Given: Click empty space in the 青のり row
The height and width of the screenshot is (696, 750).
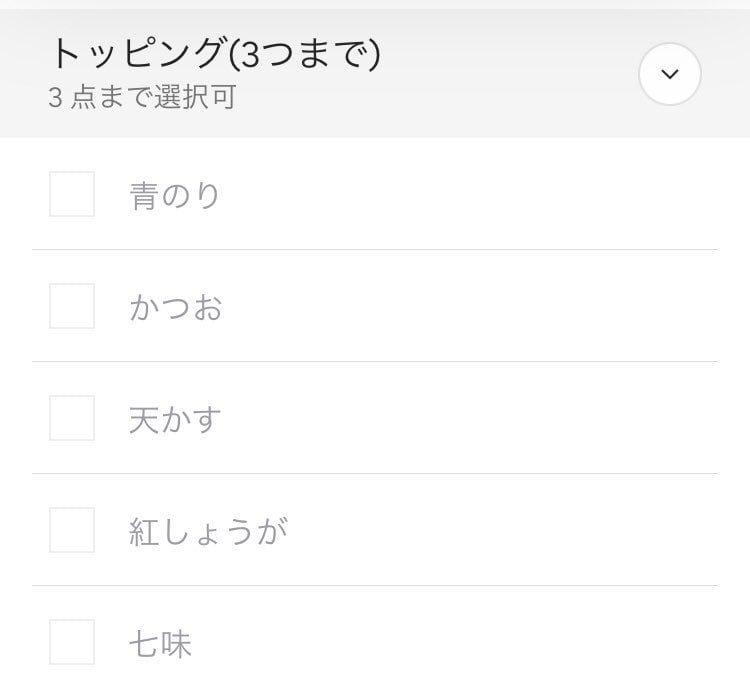Looking at the screenshot, I should click(480, 195).
